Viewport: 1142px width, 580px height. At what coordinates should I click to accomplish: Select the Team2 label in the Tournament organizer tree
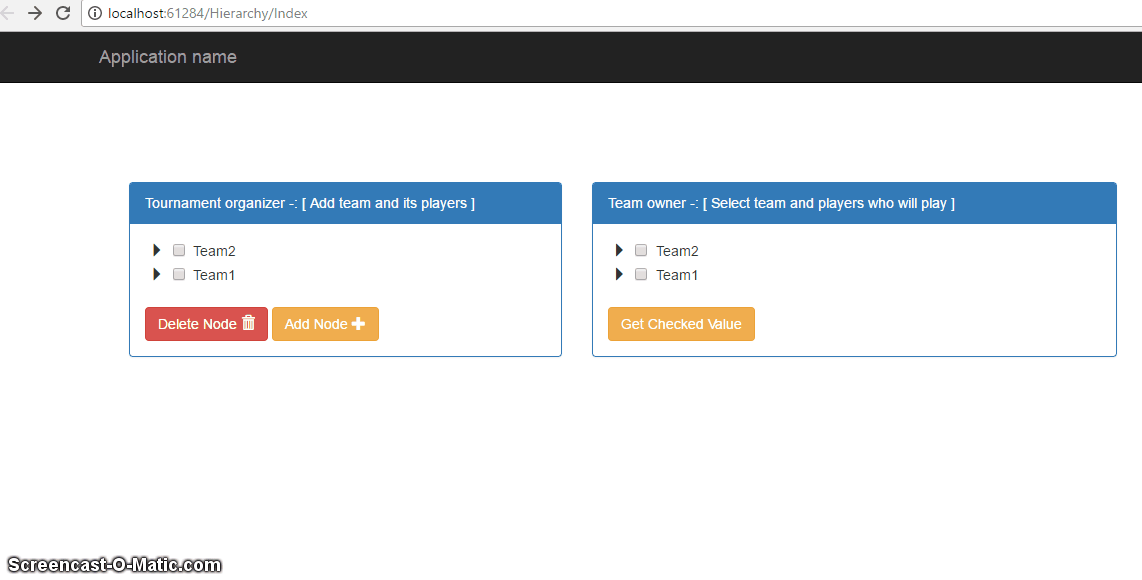coord(214,251)
